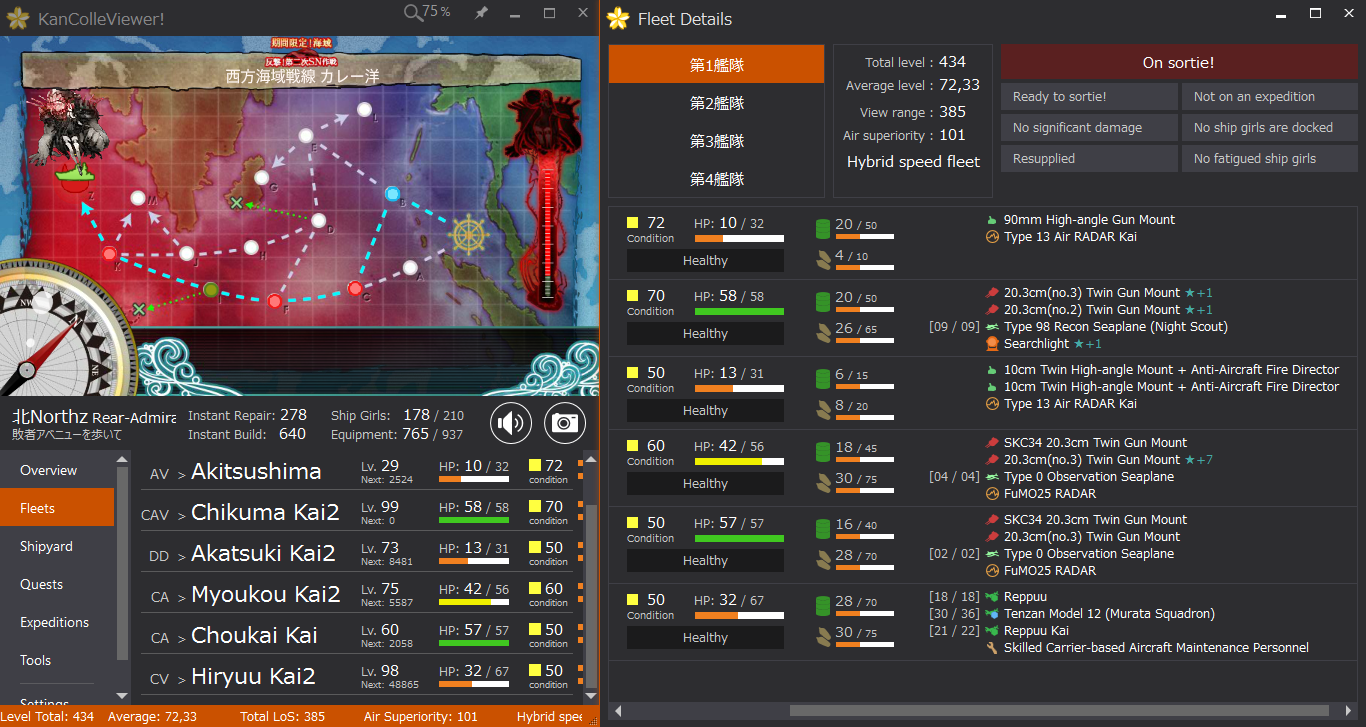
Task: Expand Myoukou Kai2 ship details arrow
Action: point(182,598)
